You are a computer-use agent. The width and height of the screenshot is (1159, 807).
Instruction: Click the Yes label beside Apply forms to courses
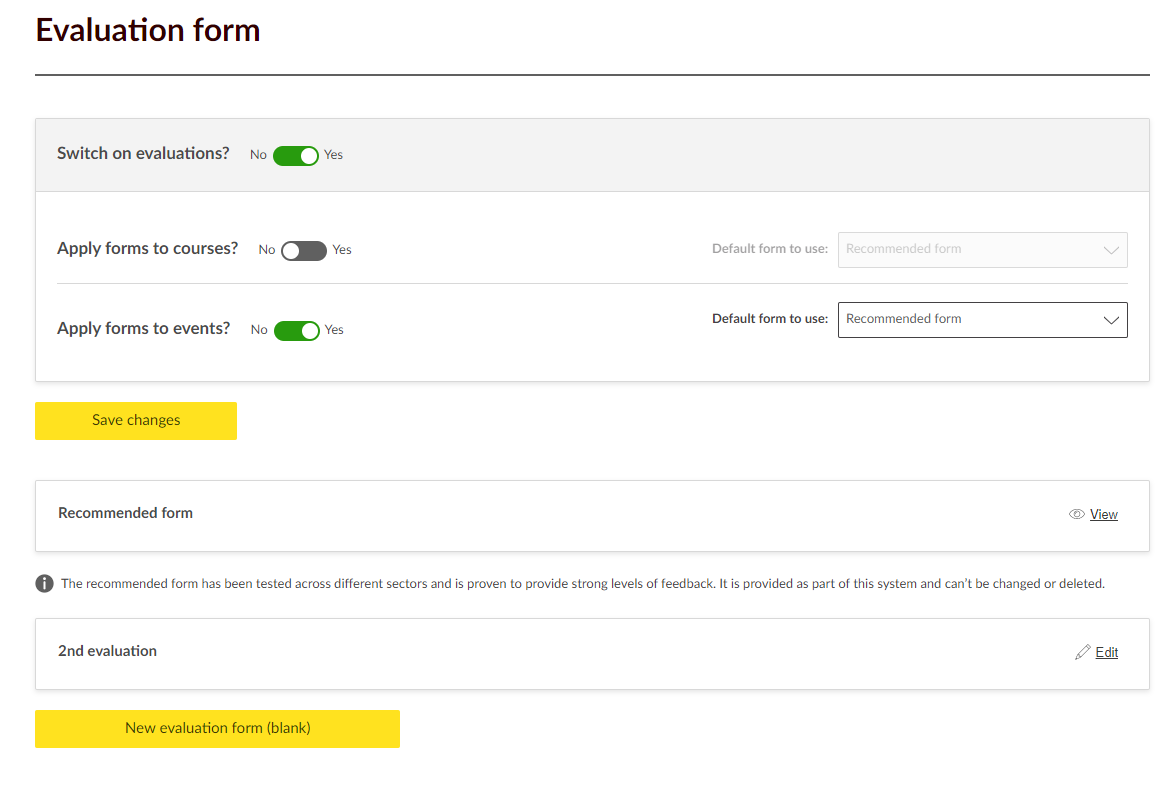(x=342, y=250)
